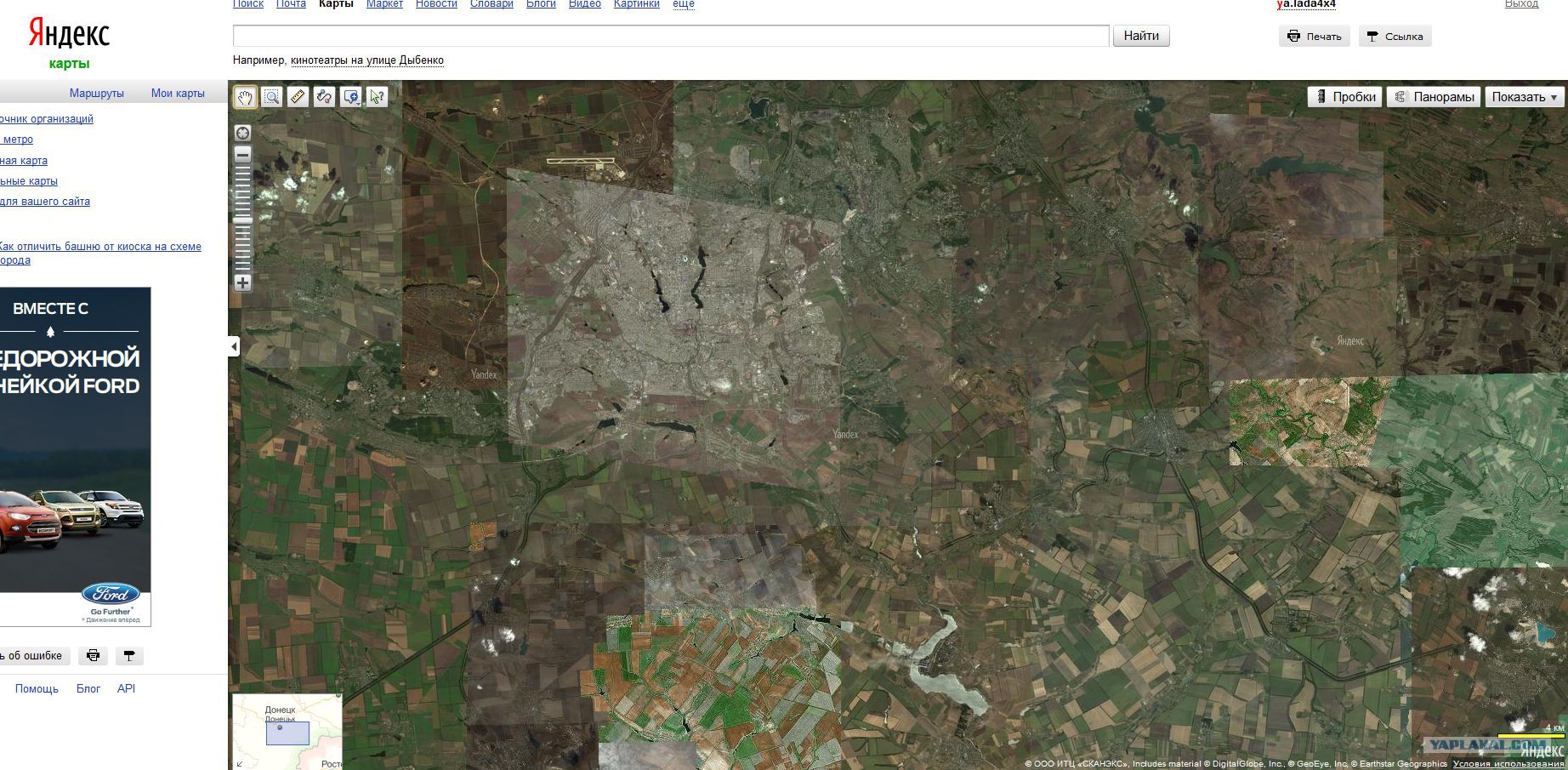This screenshot has height=770, width=1568.
Task: Collapse the Donetsk overview minimap
Action: click(240, 763)
